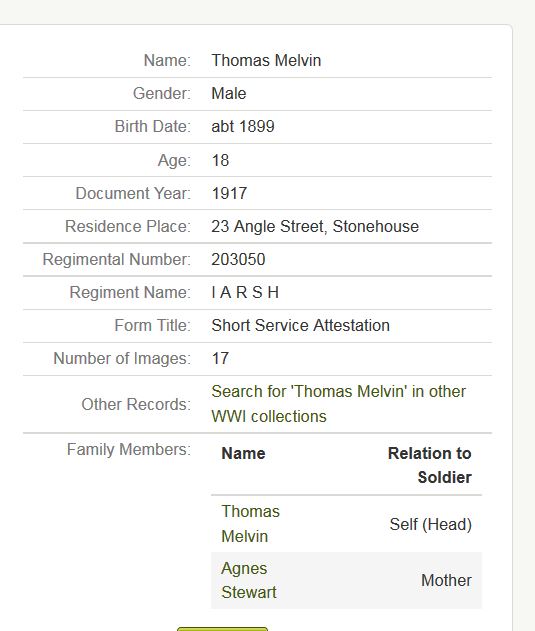Click the name value 'Thomas Melvin' at top
This screenshot has width=535, height=631.
(x=266, y=60)
